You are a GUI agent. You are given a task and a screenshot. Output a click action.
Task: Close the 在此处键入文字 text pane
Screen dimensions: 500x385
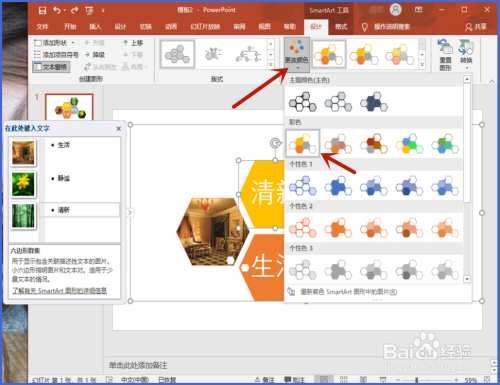[119, 129]
